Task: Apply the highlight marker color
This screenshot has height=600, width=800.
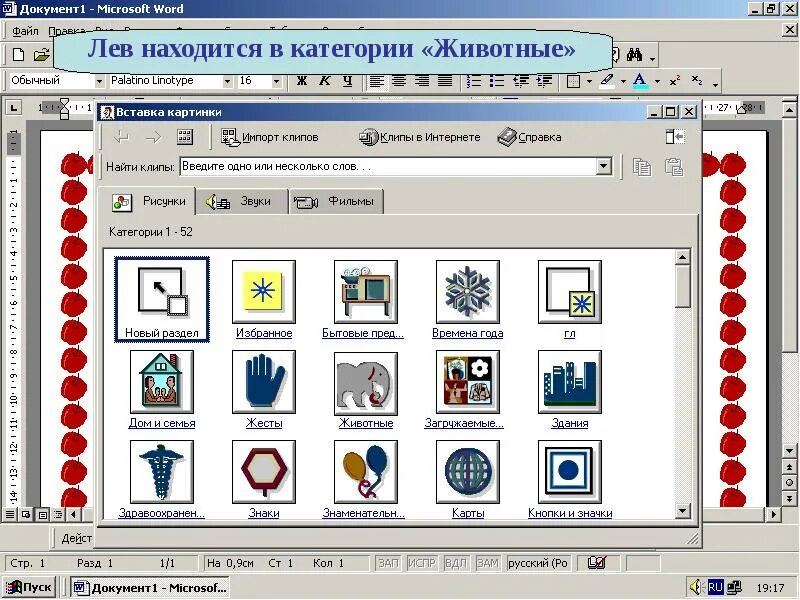Action: tap(606, 81)
